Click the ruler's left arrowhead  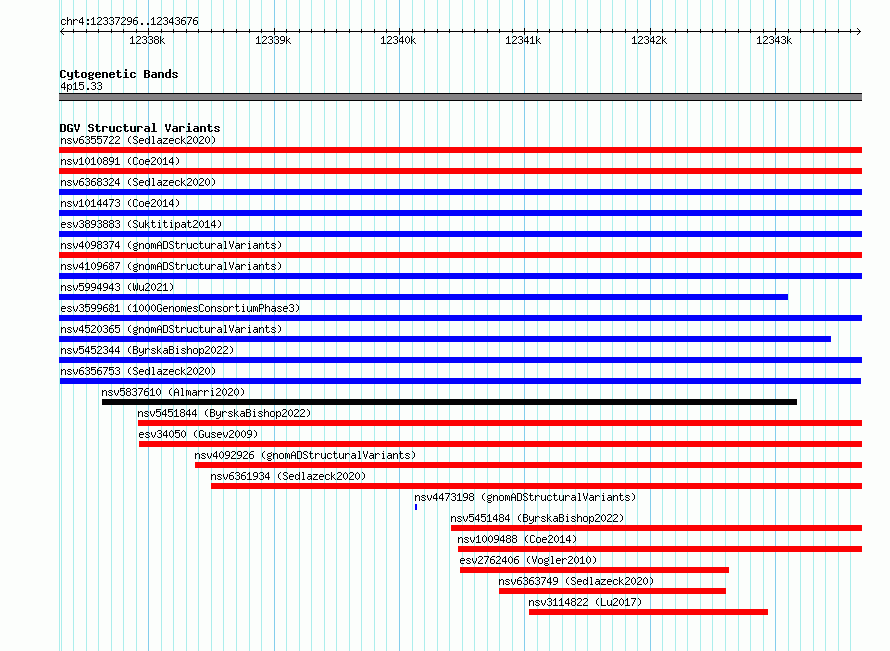coord(62,32)
